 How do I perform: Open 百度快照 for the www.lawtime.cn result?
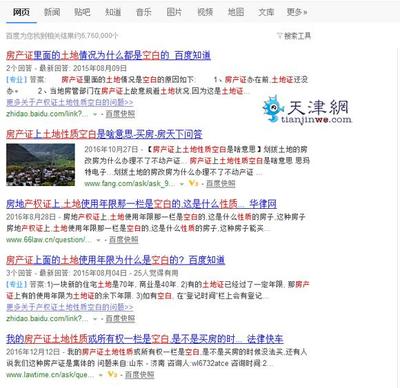pyautogui.click(x=139, y=375)
